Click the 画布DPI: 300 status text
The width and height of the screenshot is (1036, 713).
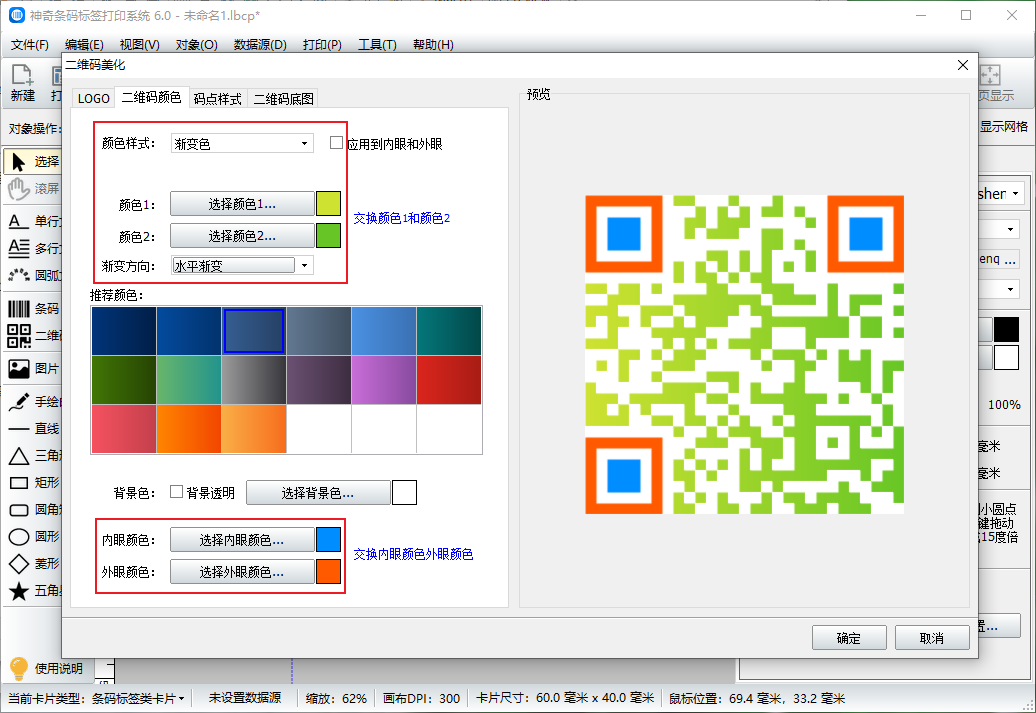pyautogui.click(x=422, y=698)
